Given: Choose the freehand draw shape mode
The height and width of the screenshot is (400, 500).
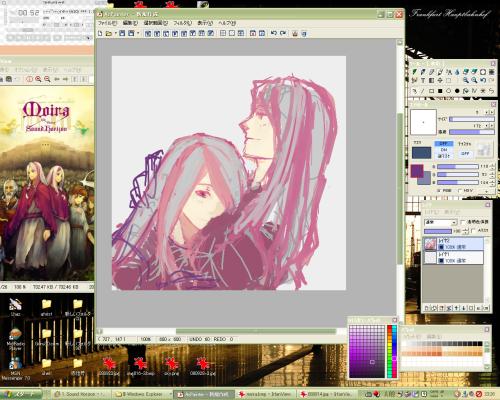Looking at the screenshot, I should click(414, 91).
